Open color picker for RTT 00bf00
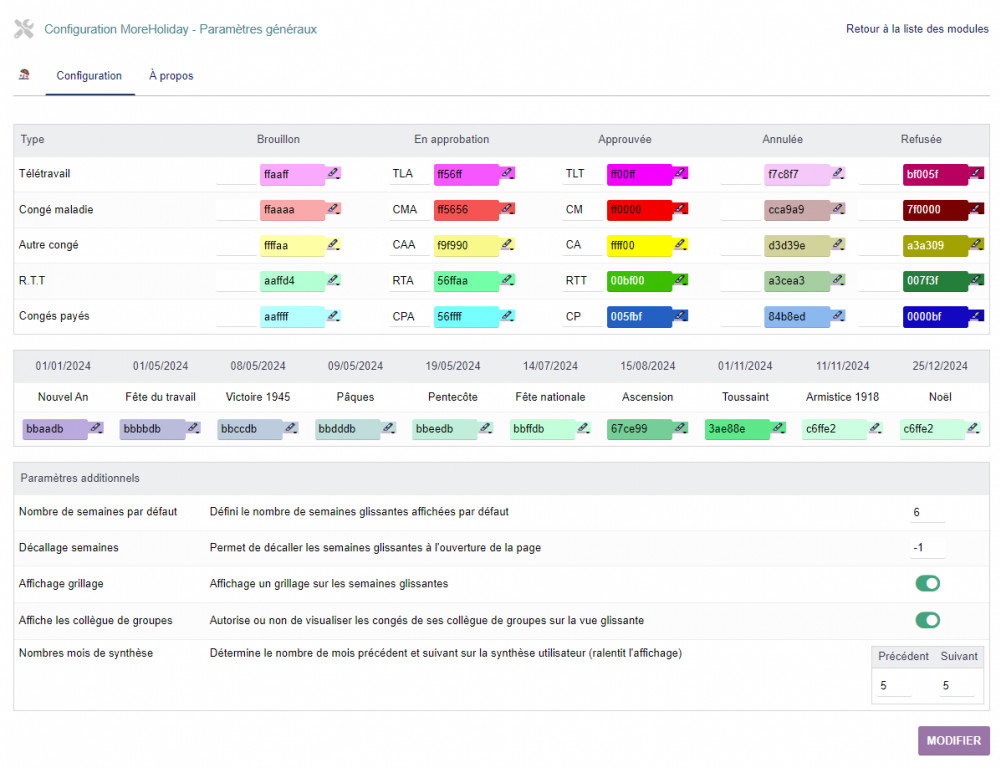Screen dimensions: 1001x768 682,280
